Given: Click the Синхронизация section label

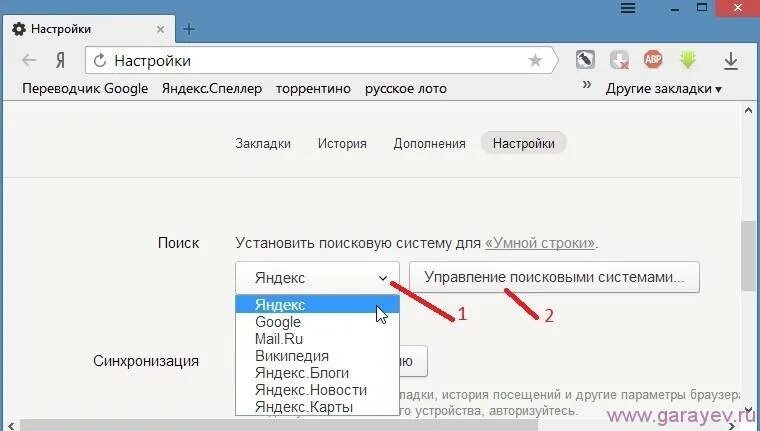Looking at the screenshot, I should pyautogui.click(x=146, y=361).
